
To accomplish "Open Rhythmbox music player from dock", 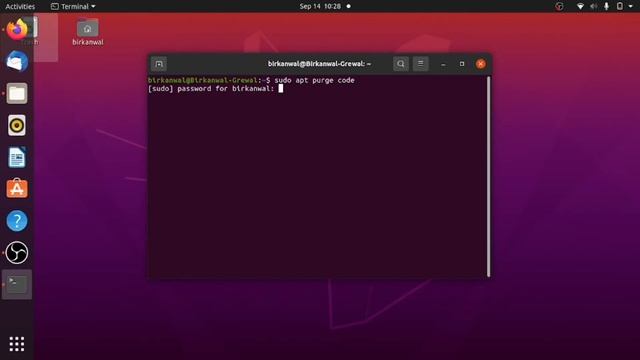I will (17, 125).
